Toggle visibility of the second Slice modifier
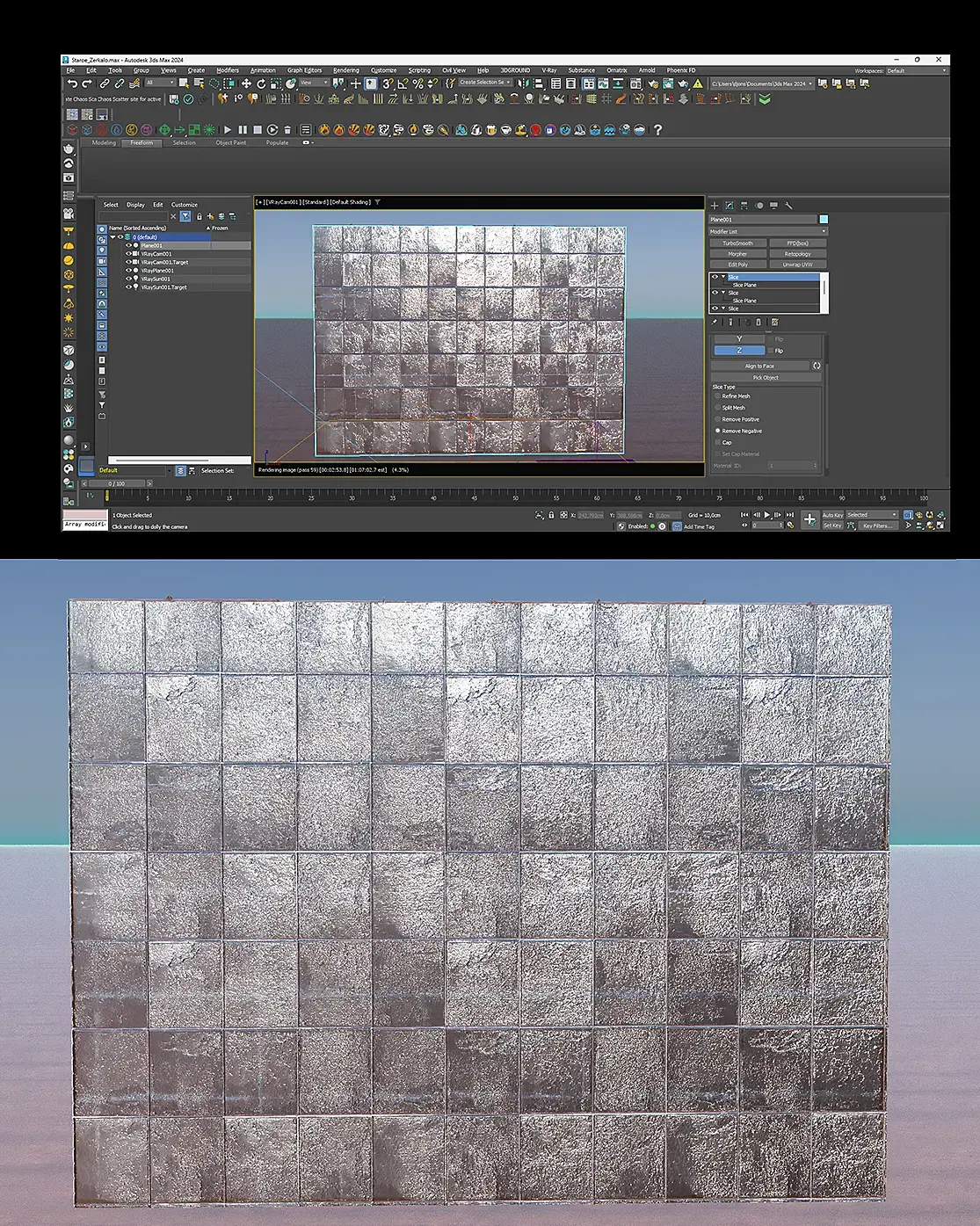Viewport: 980px width, 1226px height. coord(715,293)
